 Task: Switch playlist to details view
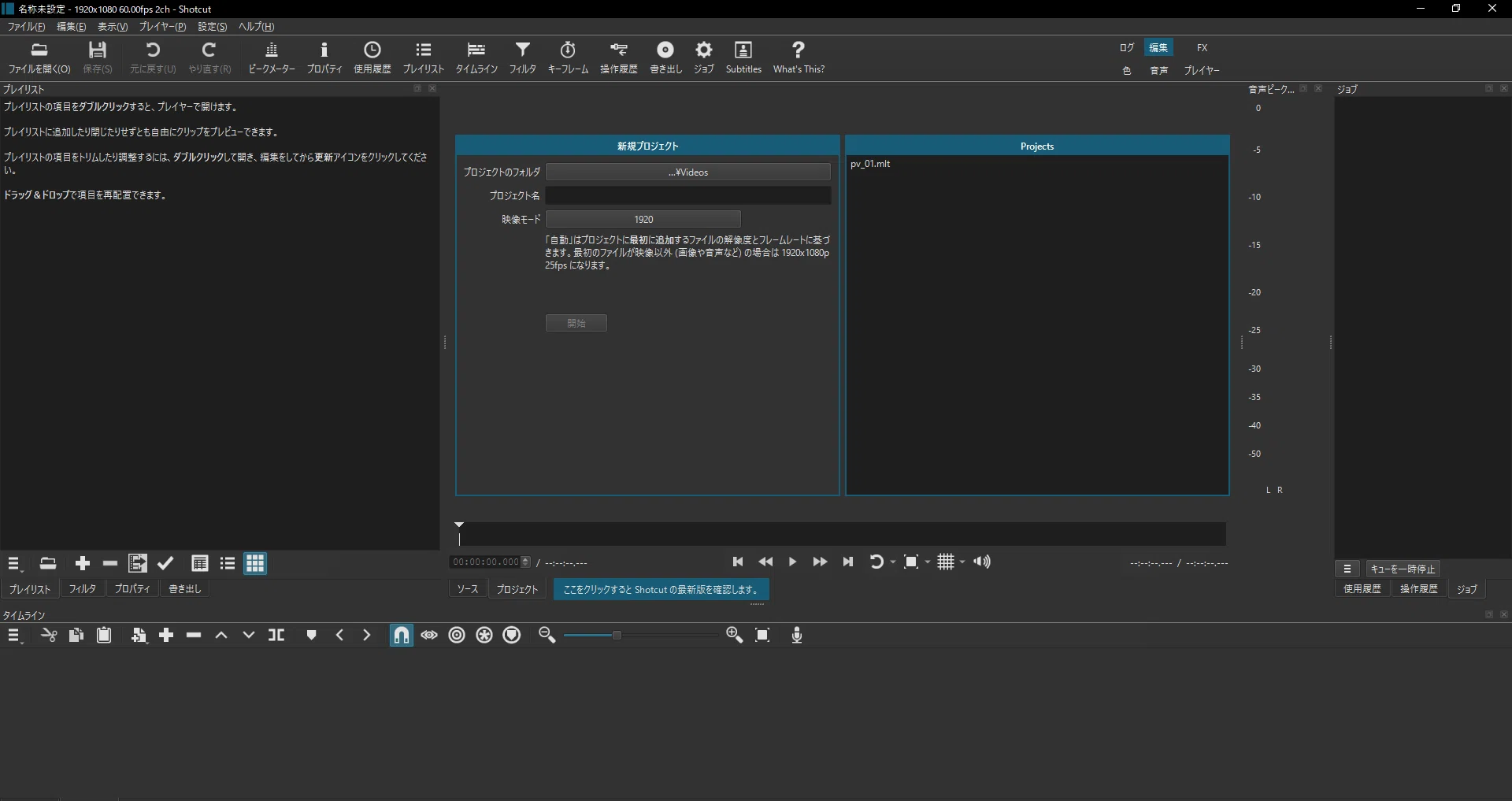[200, 563]
